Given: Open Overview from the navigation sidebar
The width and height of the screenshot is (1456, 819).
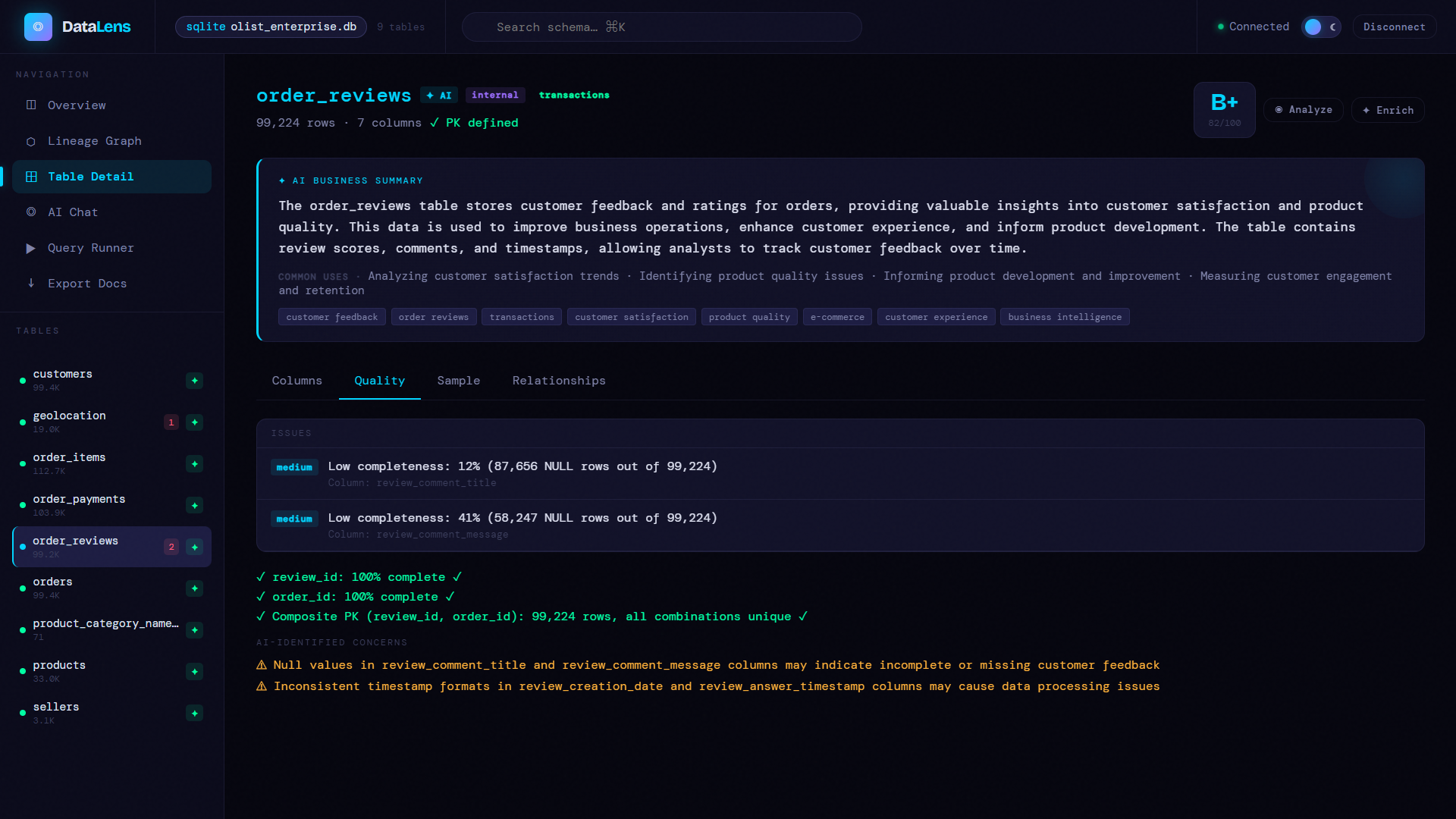Looking at the screenshot, I should 111,105.
